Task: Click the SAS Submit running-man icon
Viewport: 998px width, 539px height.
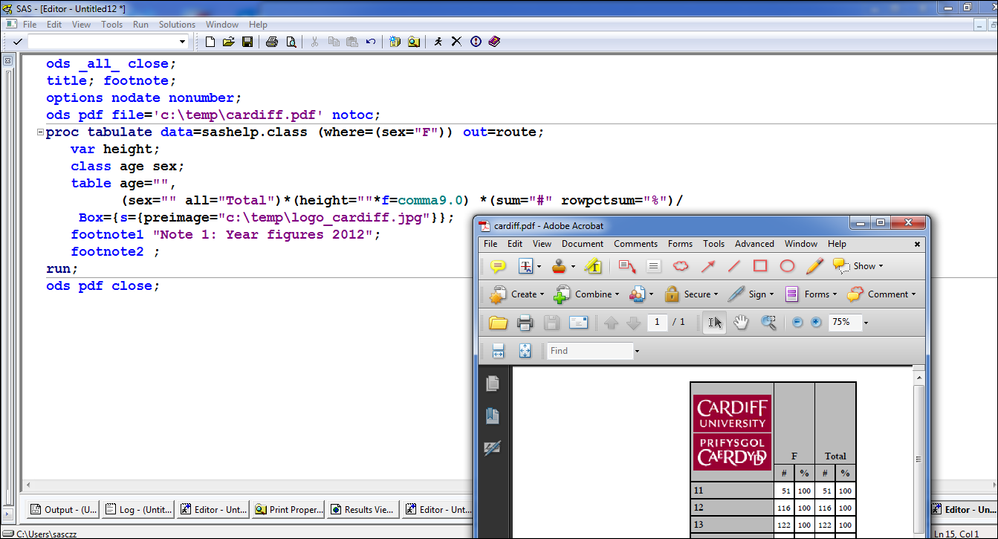Action: click(x=437, y=42)
